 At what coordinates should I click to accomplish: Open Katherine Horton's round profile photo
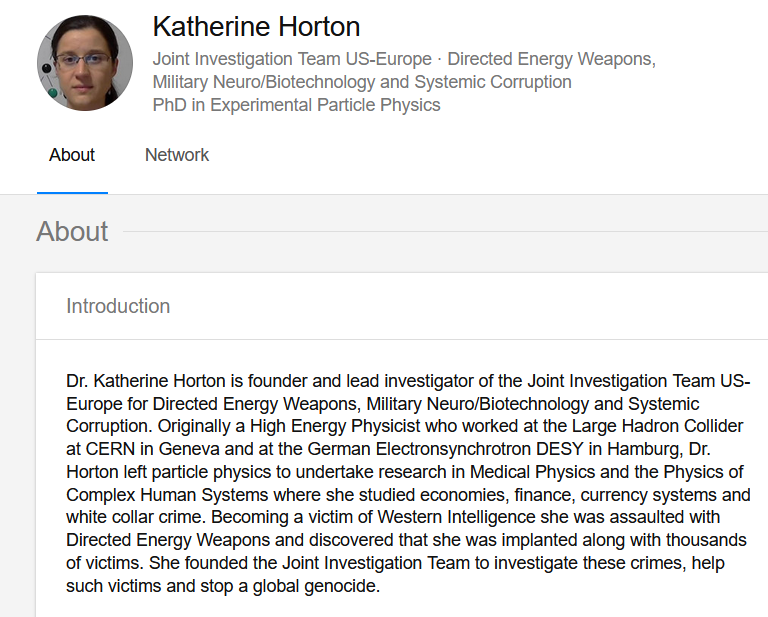(85, 63)
